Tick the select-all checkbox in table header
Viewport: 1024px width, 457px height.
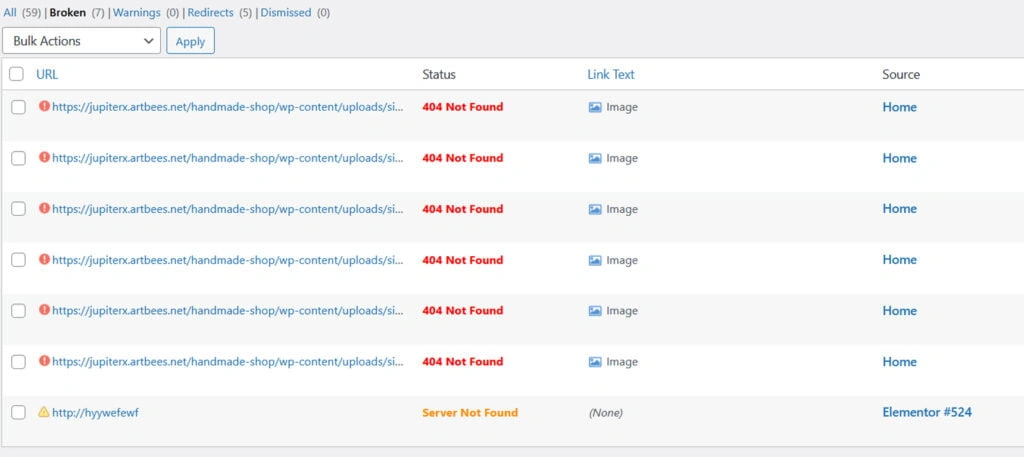(x=17, y=74)
